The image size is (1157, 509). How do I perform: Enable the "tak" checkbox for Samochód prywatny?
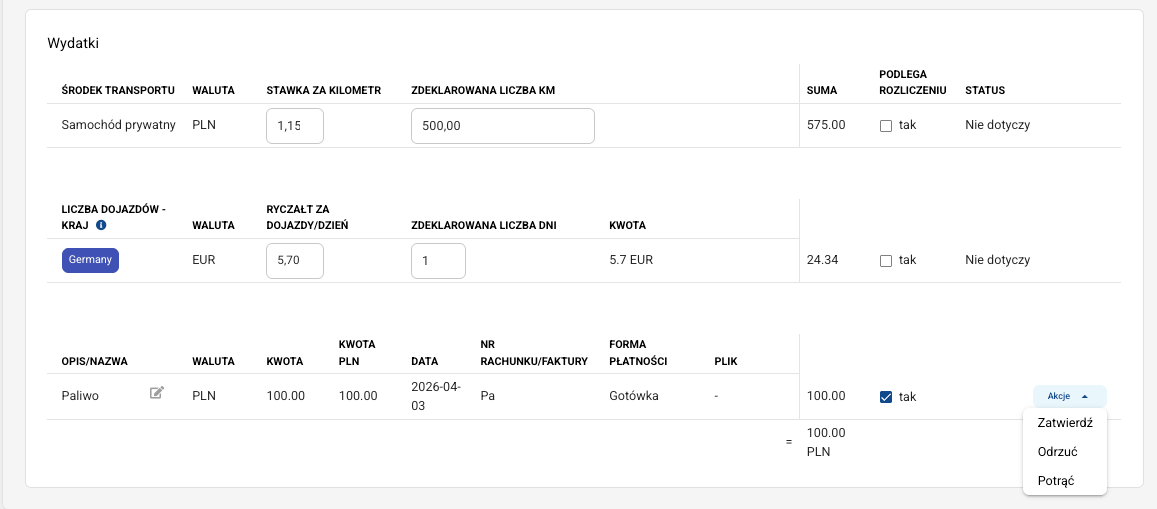pos(886,126)
